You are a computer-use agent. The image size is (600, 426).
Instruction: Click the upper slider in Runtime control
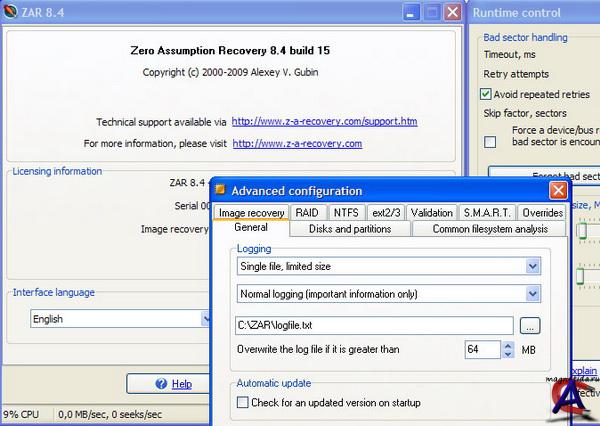pyautogui.click(x=581, y=230)
